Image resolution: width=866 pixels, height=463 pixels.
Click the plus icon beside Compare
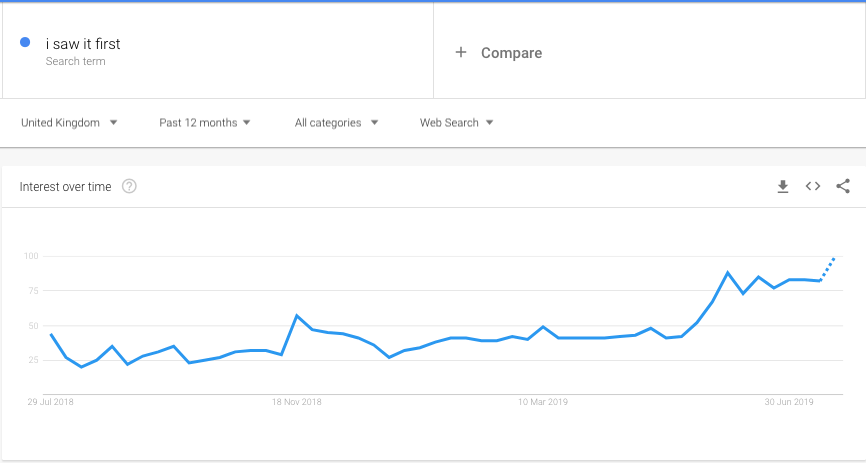461,52
